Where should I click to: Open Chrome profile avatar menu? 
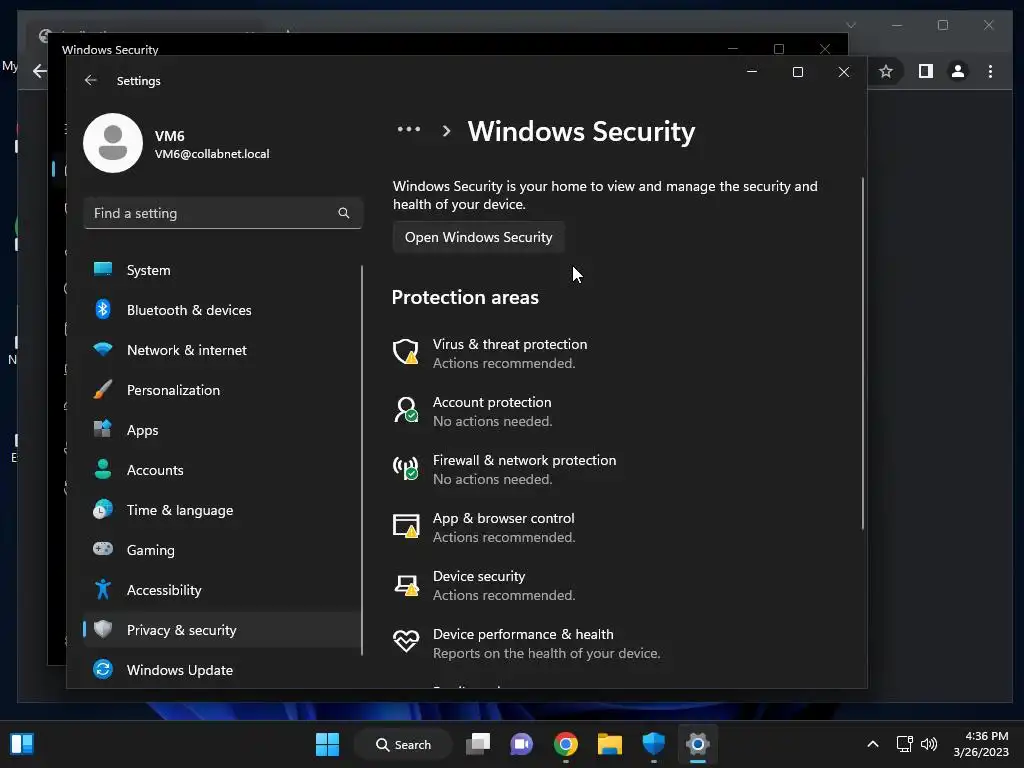coord(957,71)
